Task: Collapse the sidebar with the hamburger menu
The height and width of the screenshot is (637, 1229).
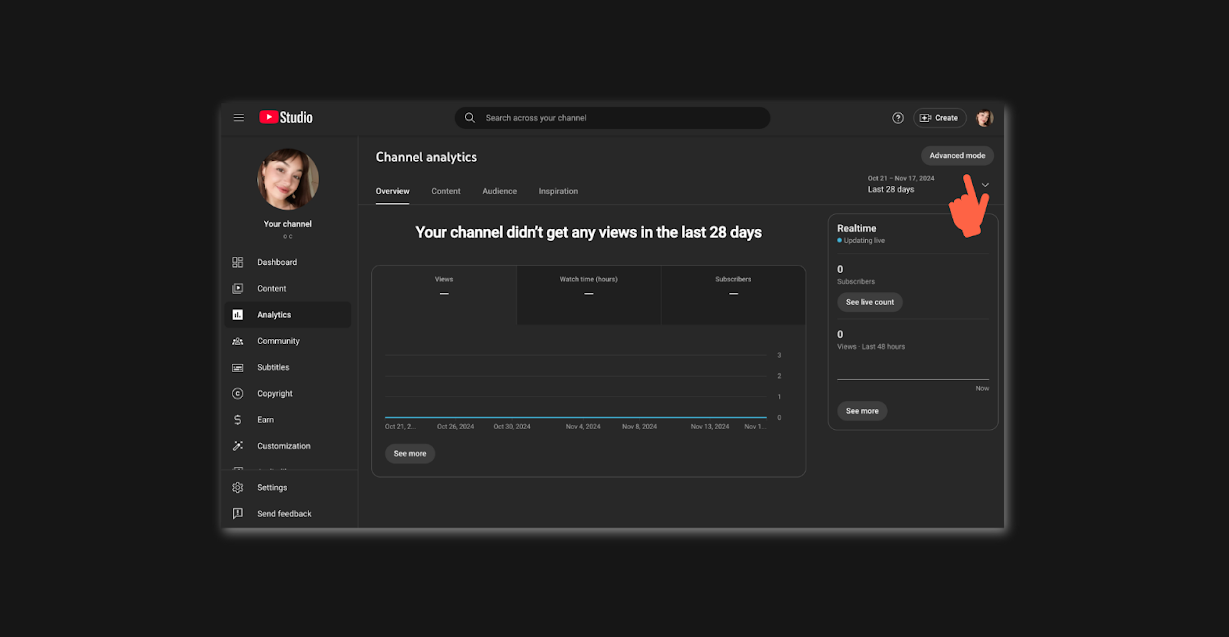Action: [239, 117]
